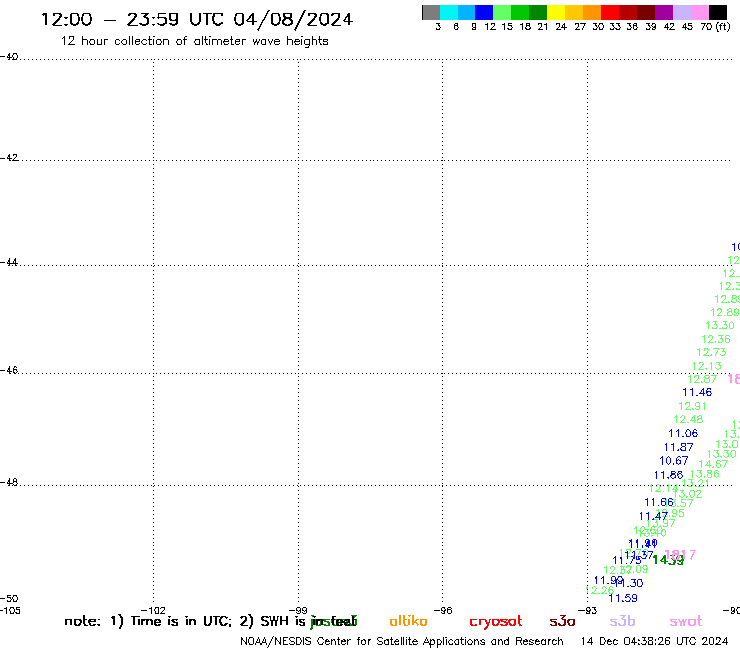The height and width of the screenshot is (650, 740).
Task: Click the purple legend swatch
Action: (x=664, y=12)
